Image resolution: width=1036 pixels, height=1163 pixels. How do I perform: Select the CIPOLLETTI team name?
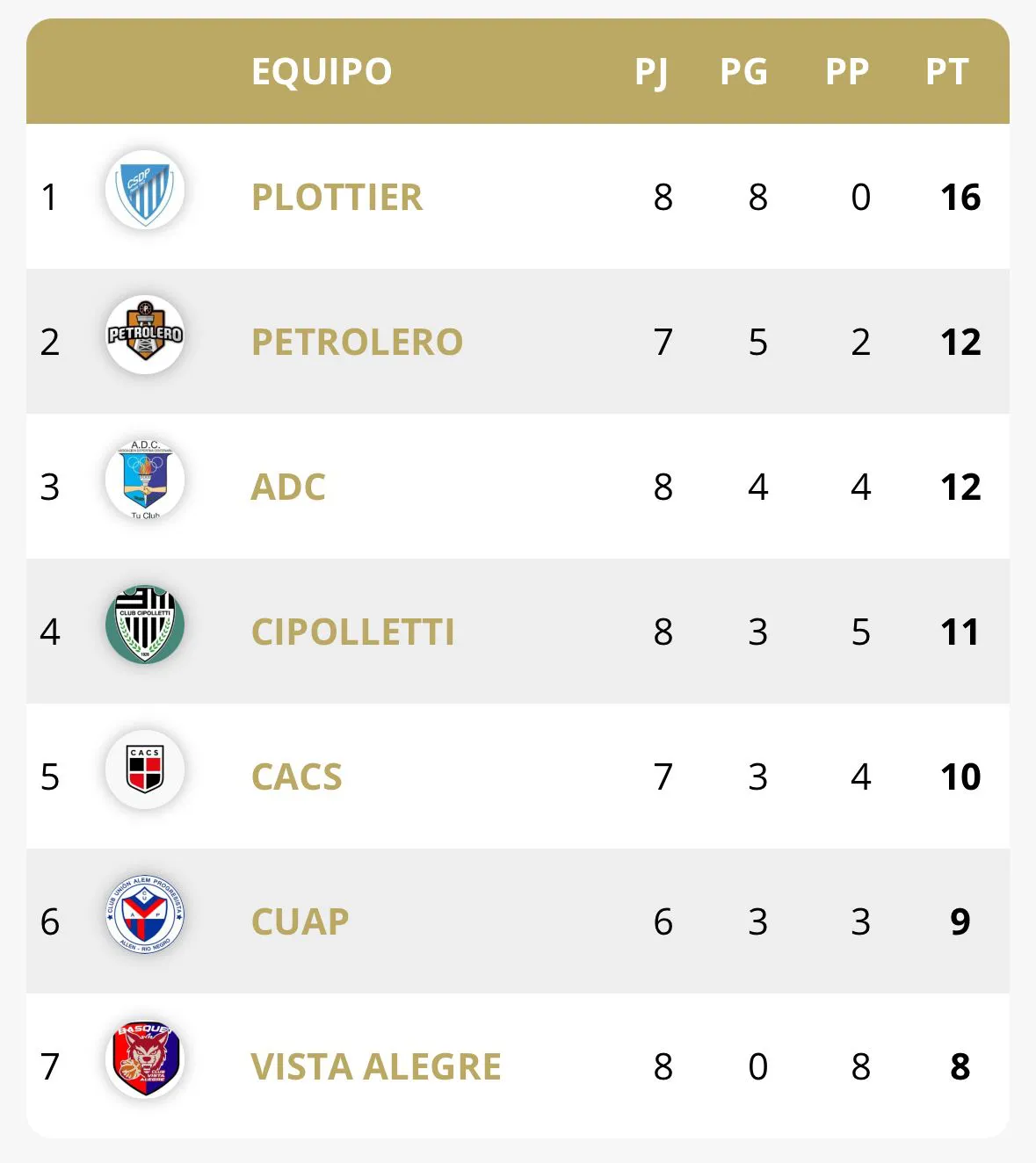[352, 632]
